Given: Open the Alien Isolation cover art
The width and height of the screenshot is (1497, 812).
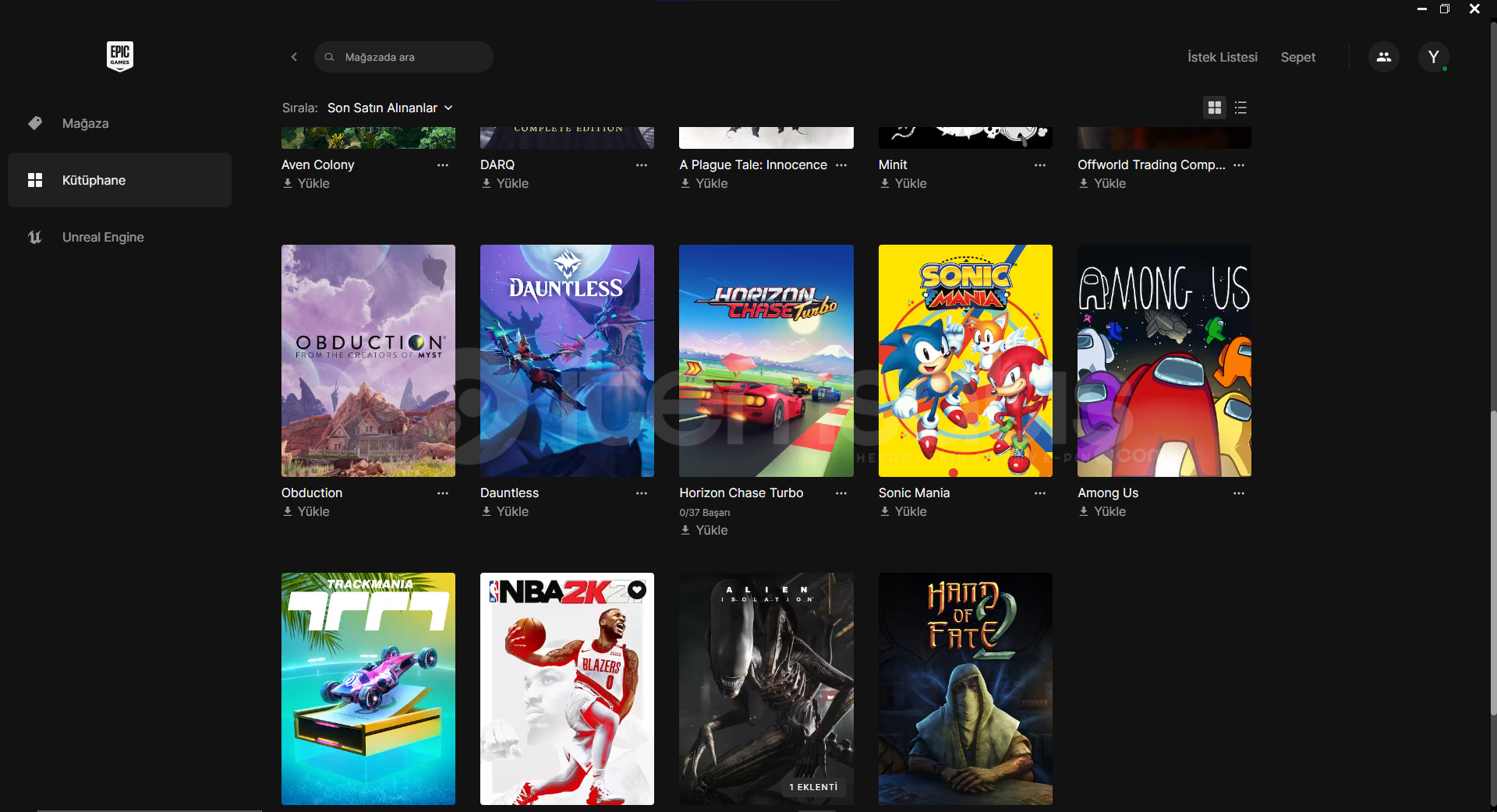Looking at the screenshot, I should click(x=766, y=689).
